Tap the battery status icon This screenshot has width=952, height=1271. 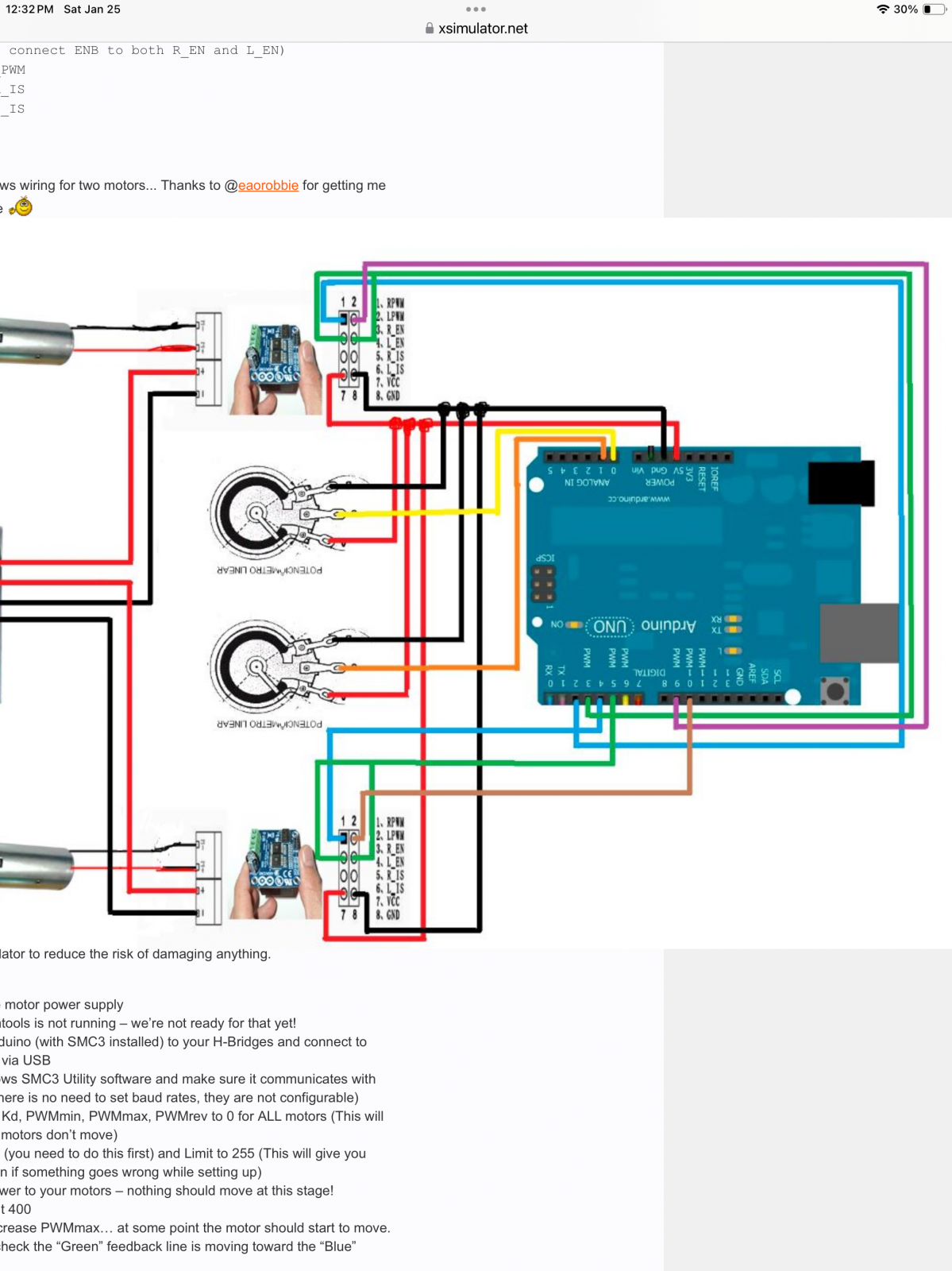[x=935, y=10]
